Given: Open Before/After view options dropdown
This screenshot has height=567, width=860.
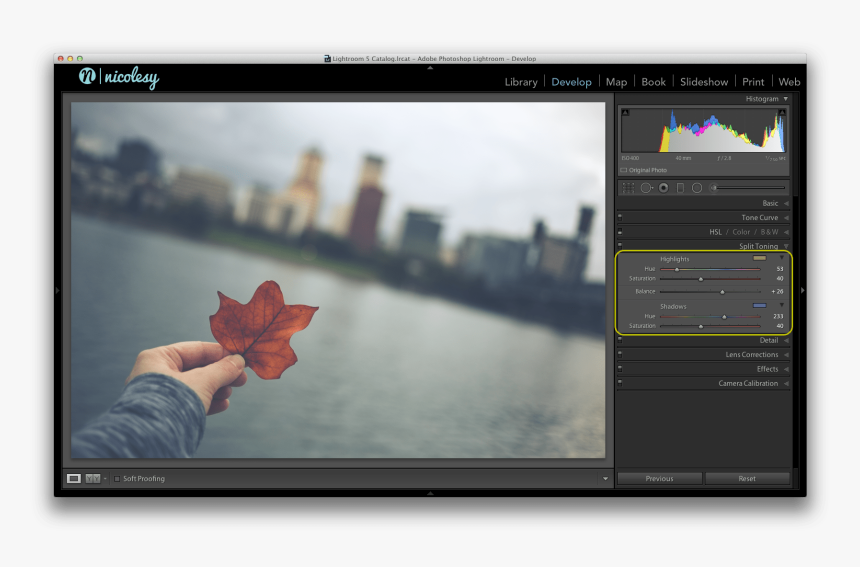Looking at the screenshot, I should pyautogui.click(x=105, y=479).
